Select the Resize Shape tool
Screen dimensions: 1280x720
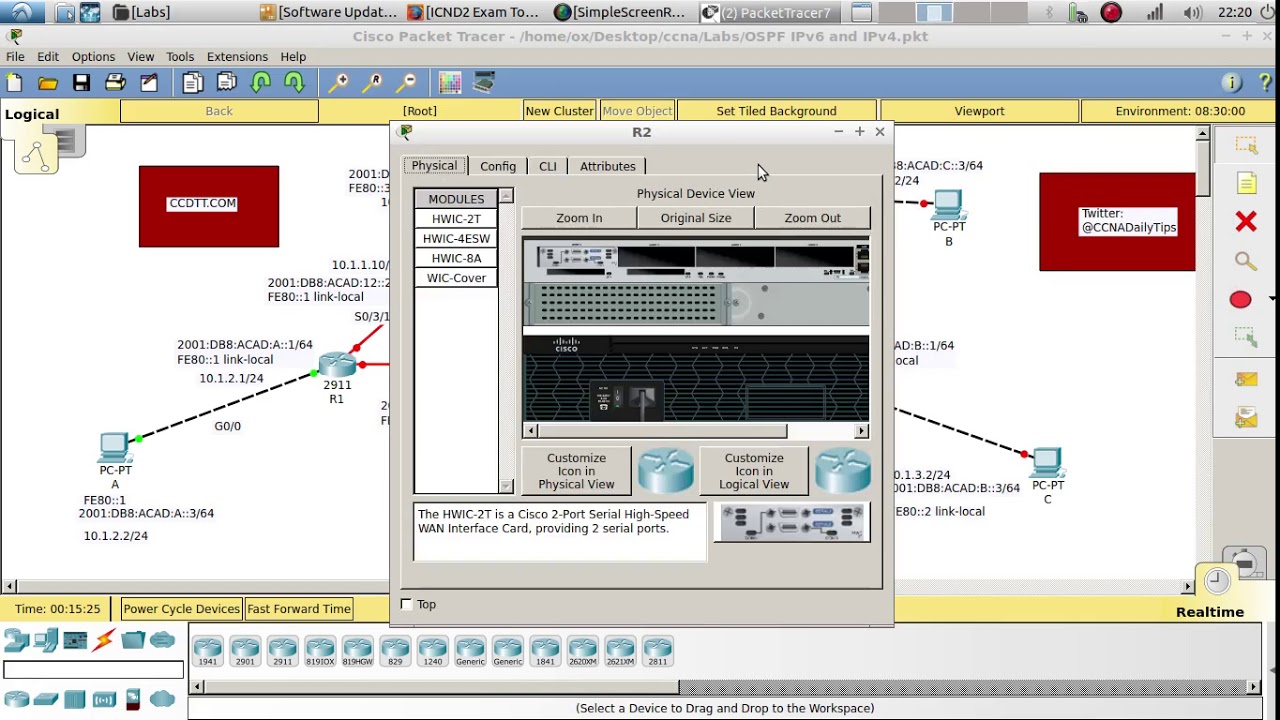[x=1246, y=337]
